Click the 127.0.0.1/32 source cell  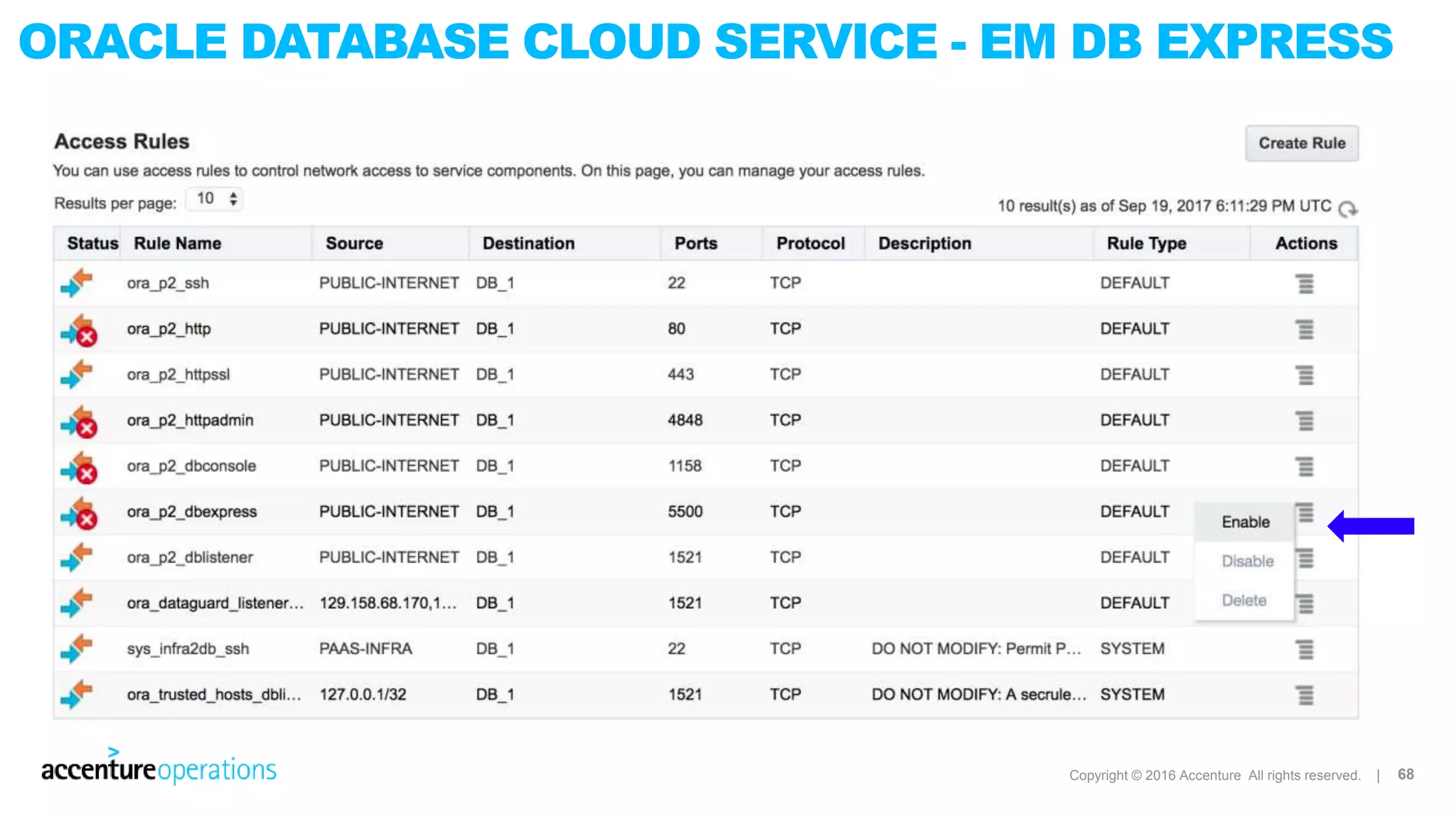pyautogui.click(x=363, y=694)
